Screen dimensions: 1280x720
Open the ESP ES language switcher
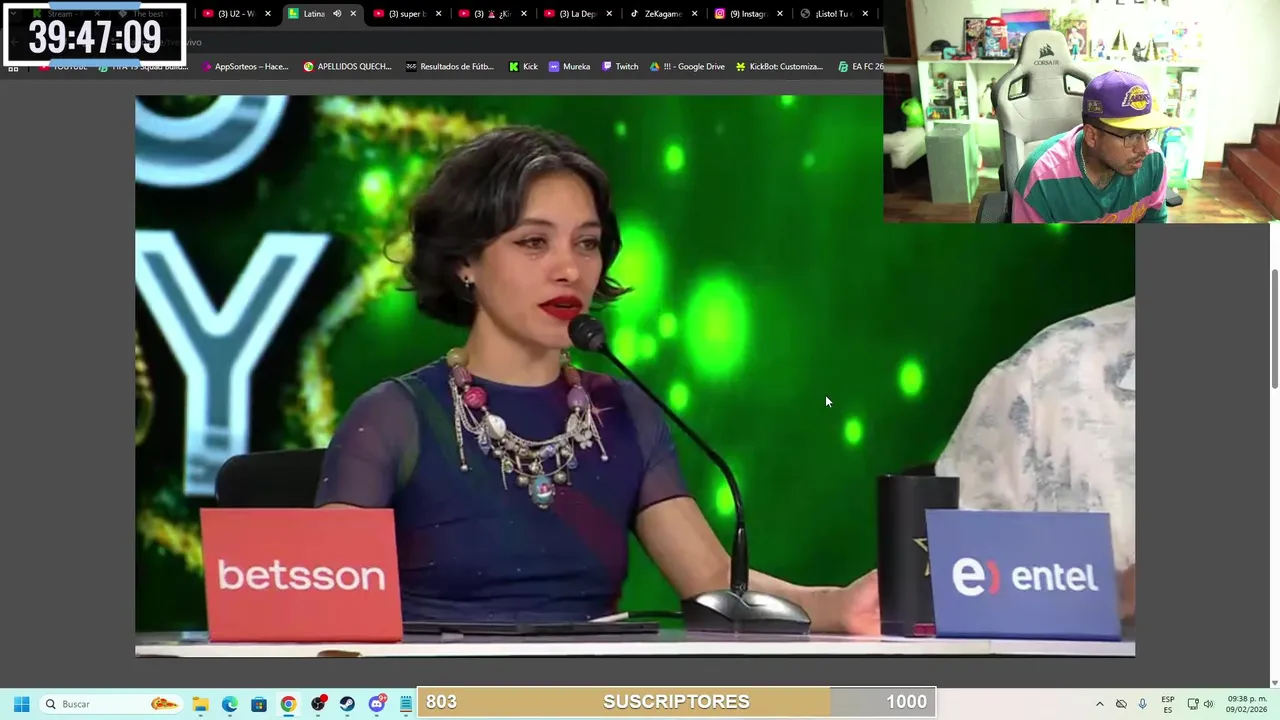click(1168, 704)
